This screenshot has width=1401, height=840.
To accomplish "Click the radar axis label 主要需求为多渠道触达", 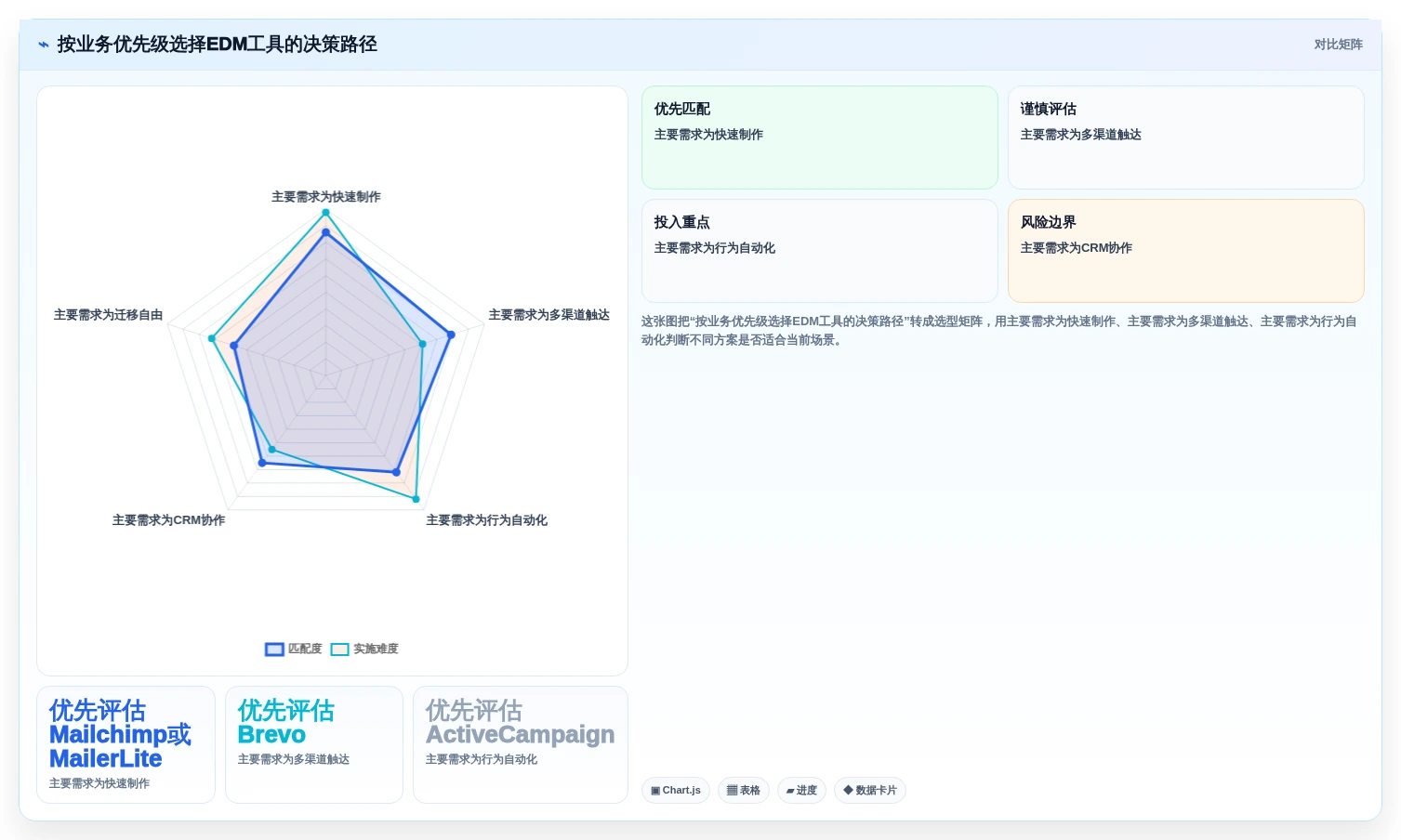I will pos(549,315).
